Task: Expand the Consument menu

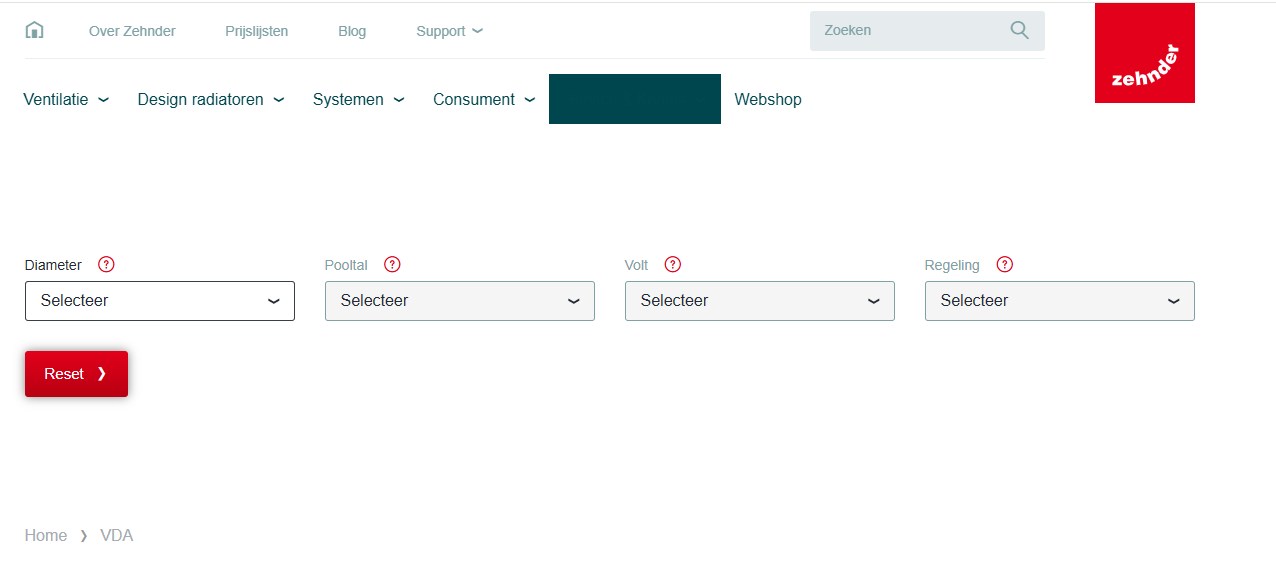Action: [484, 100]
